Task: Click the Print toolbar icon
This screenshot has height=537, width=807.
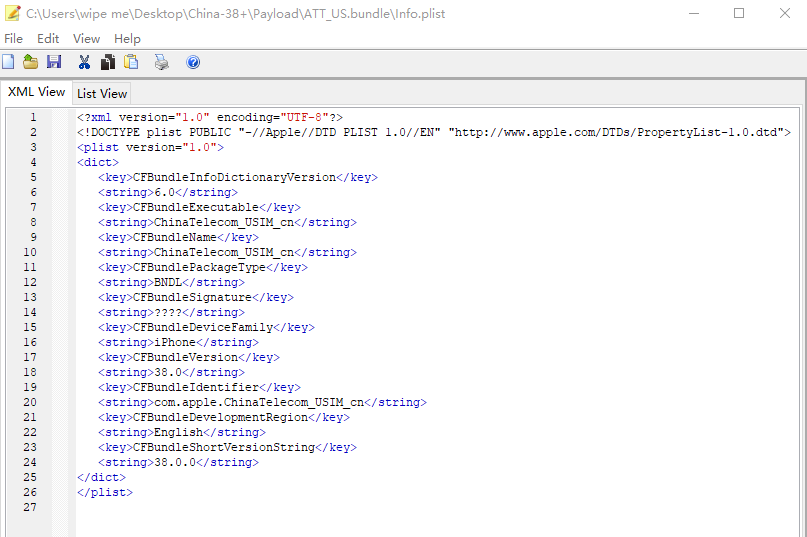Action: (x=162, y=62)
